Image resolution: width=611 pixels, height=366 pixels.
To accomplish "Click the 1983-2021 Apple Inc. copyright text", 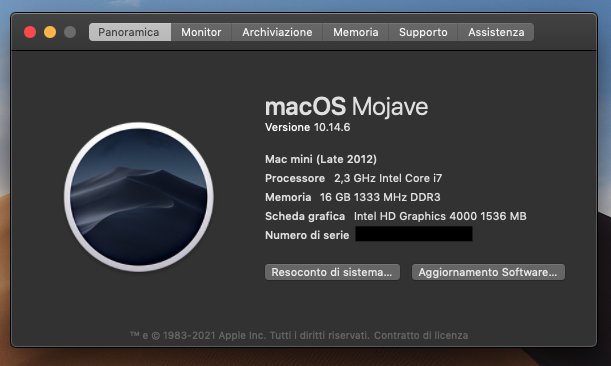I will click(250, 335).
